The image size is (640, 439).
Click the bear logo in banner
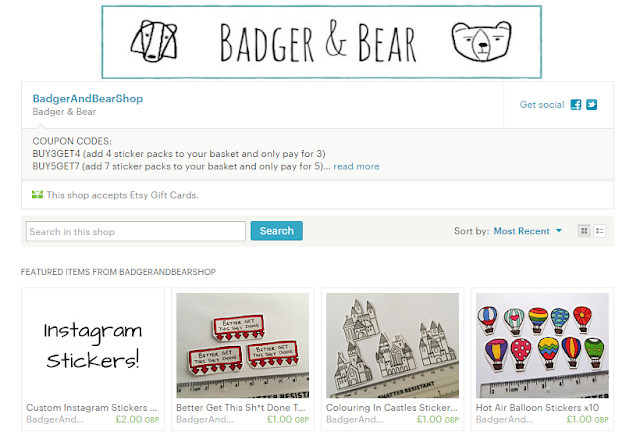[482, 41]
